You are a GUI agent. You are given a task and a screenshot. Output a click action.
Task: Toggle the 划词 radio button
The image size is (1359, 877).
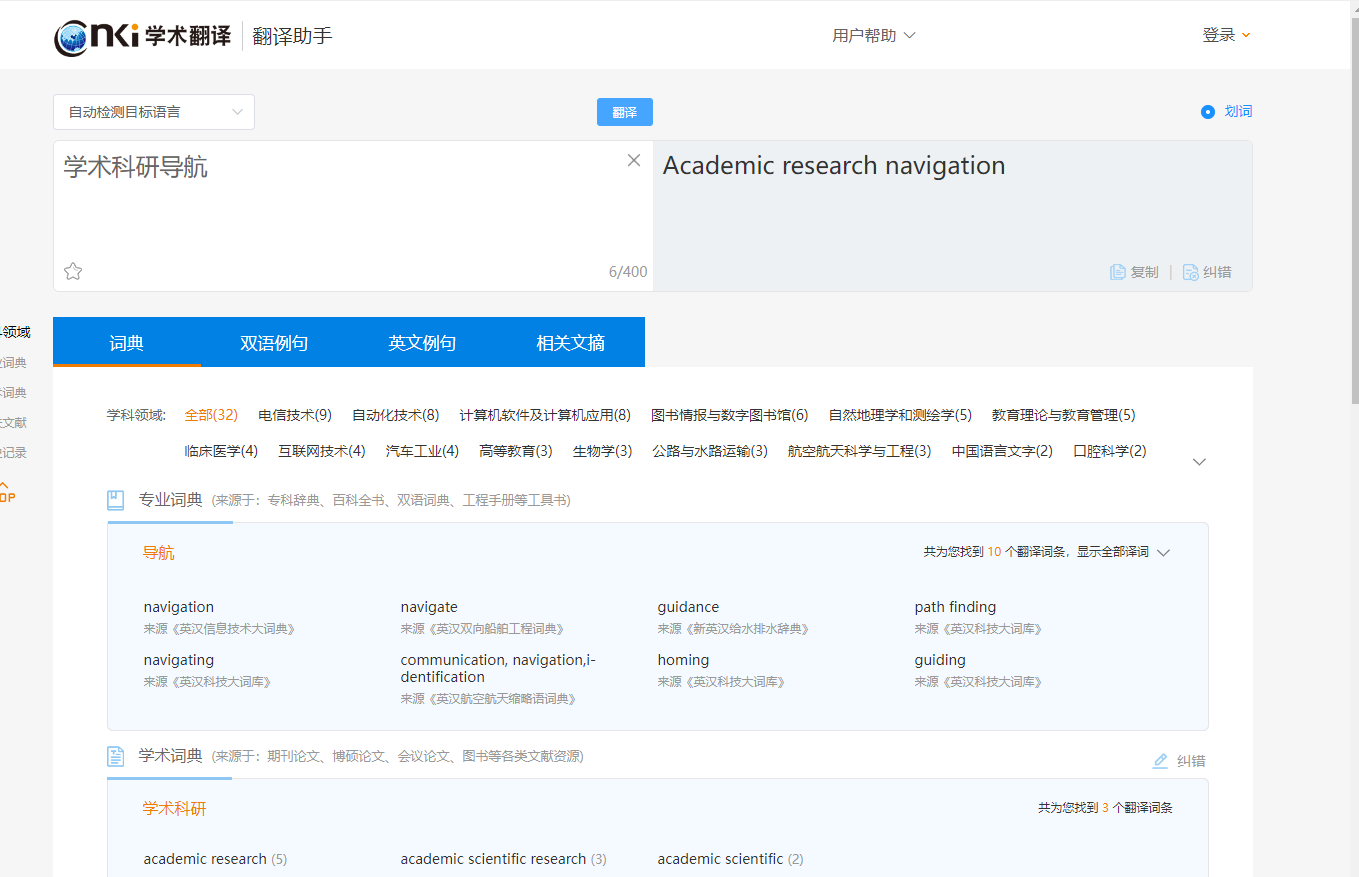[1208, 112]
